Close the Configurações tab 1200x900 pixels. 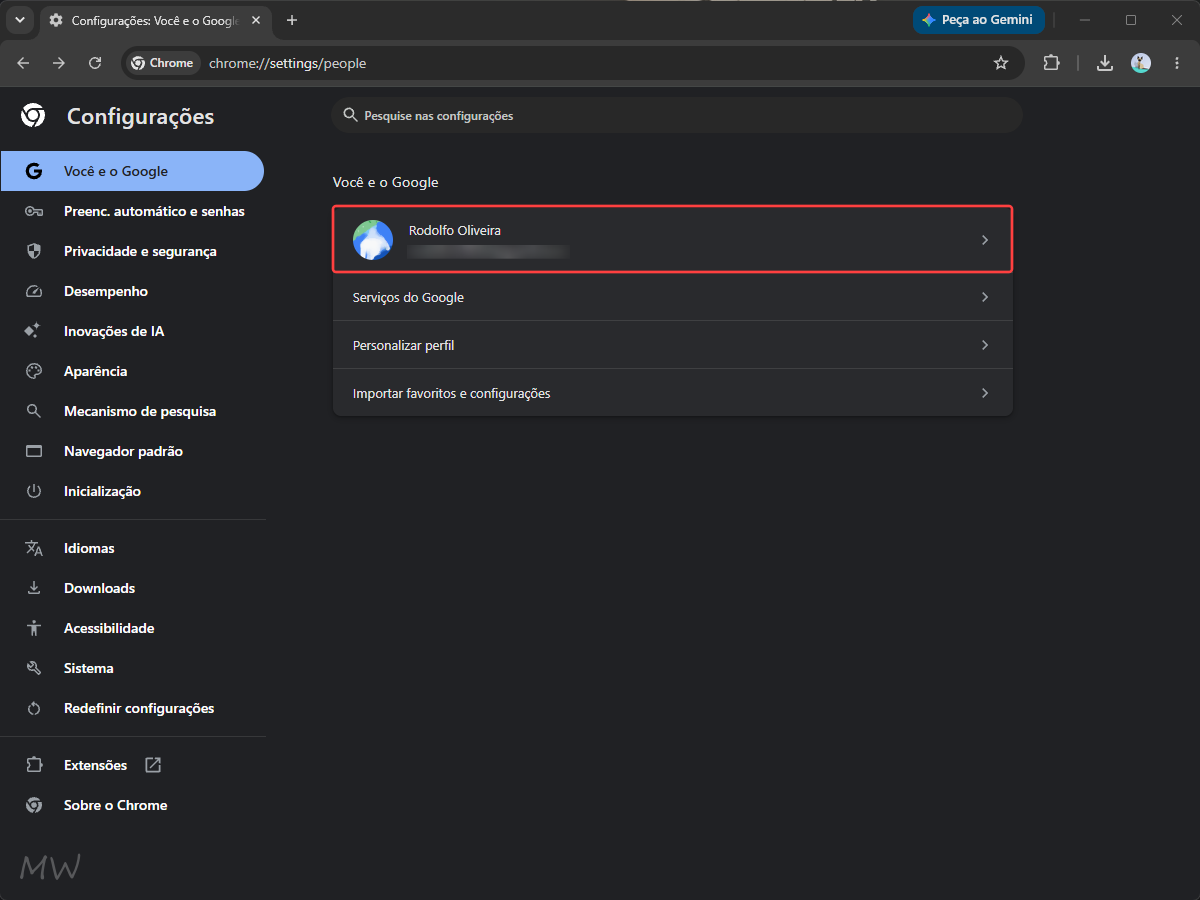point(254,20)
